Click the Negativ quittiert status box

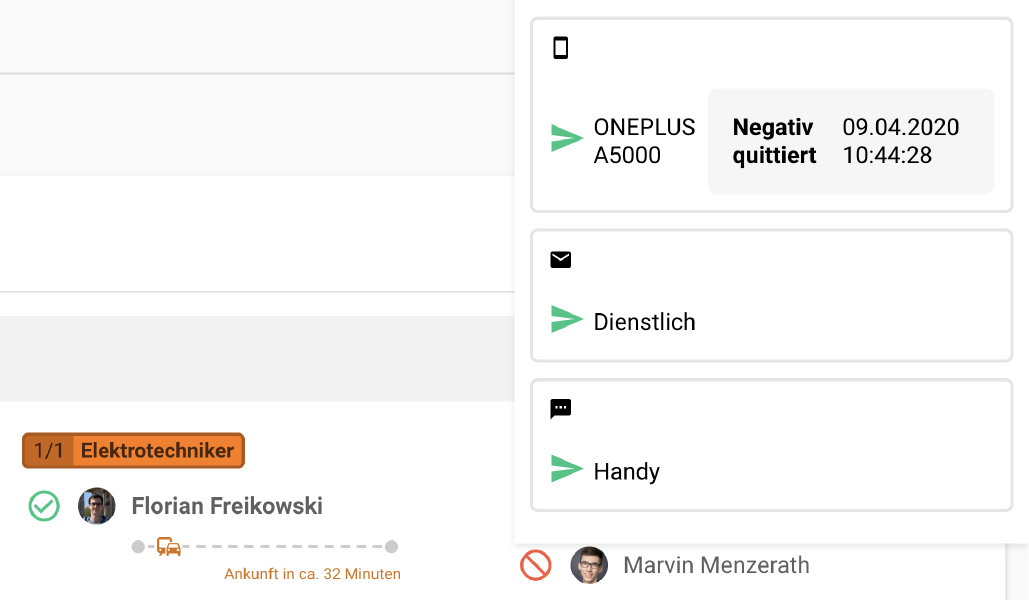tap(850, 141)
